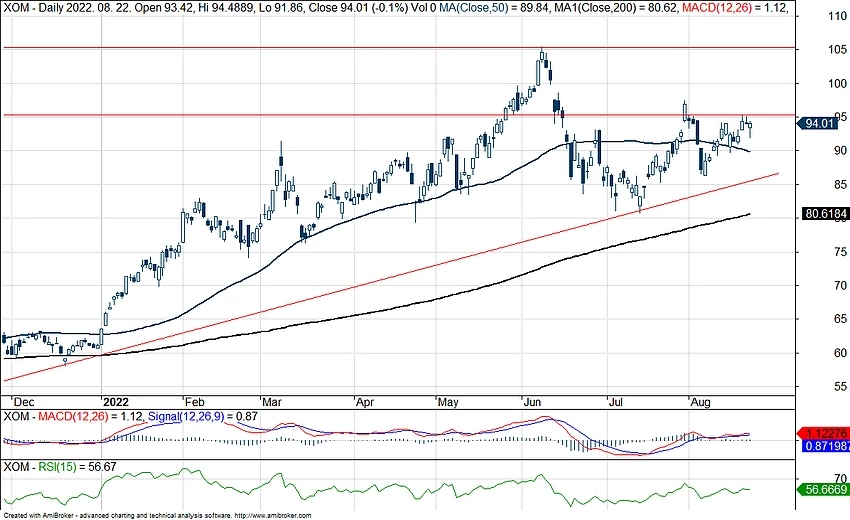Click the 80.6184 MA200 value tag
The image size is (850, 520).
pos(825,214)
